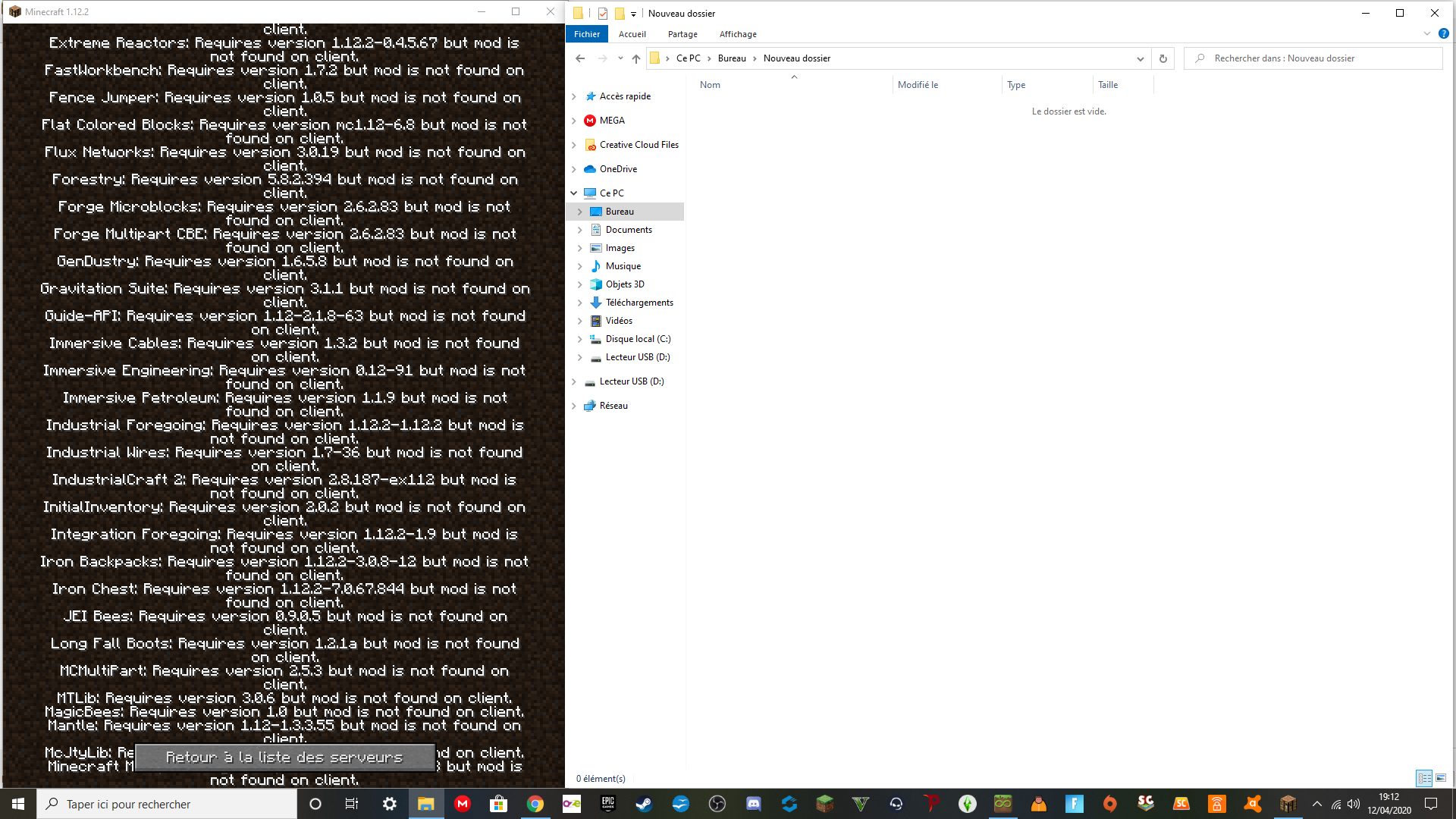This screenshot has height=819, width=1456.
Task: Open Téléchargements in navigation pane
Action: pos(639,303)
